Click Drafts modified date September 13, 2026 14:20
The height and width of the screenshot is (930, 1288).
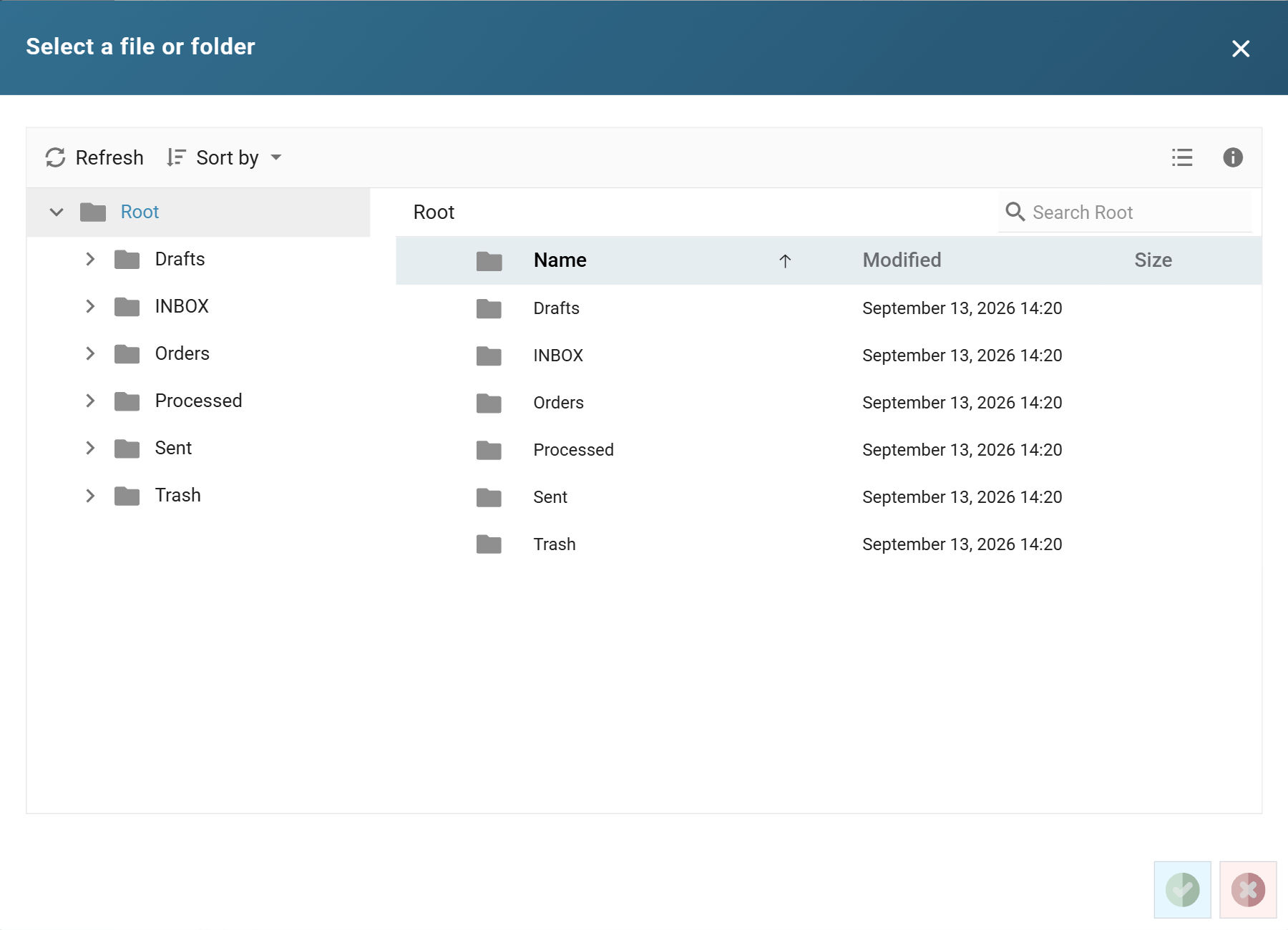(x=962, y=308)
